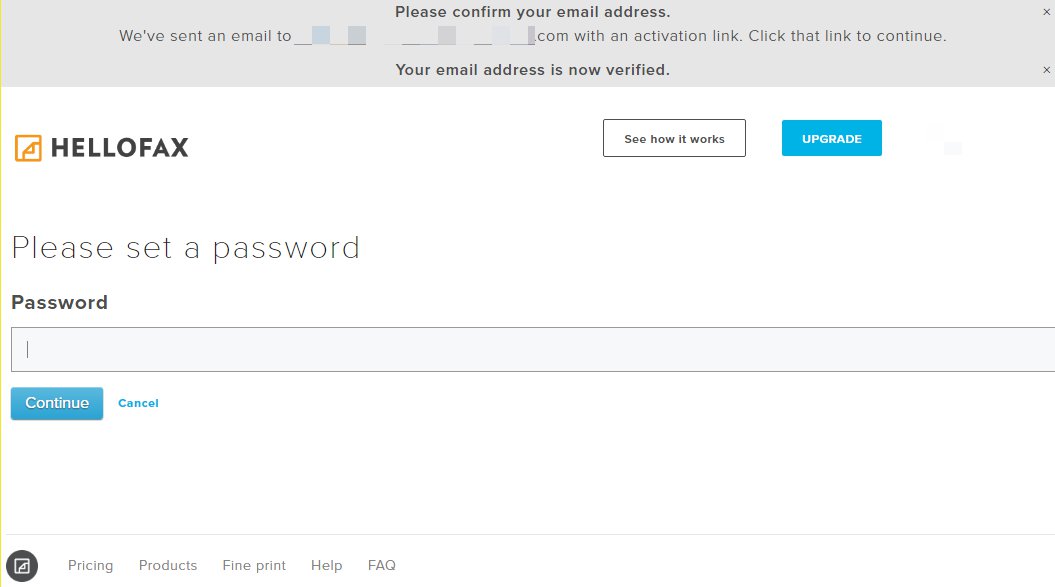Click the Password field label

59,302
